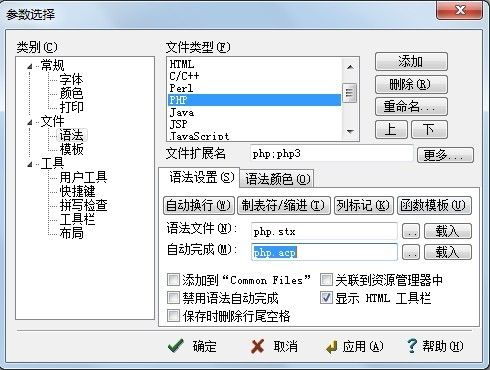The height and width of the screenshot is (370, 490).
Task: Switch to the 语法颜色 tab
Action: tap(277, 179)
